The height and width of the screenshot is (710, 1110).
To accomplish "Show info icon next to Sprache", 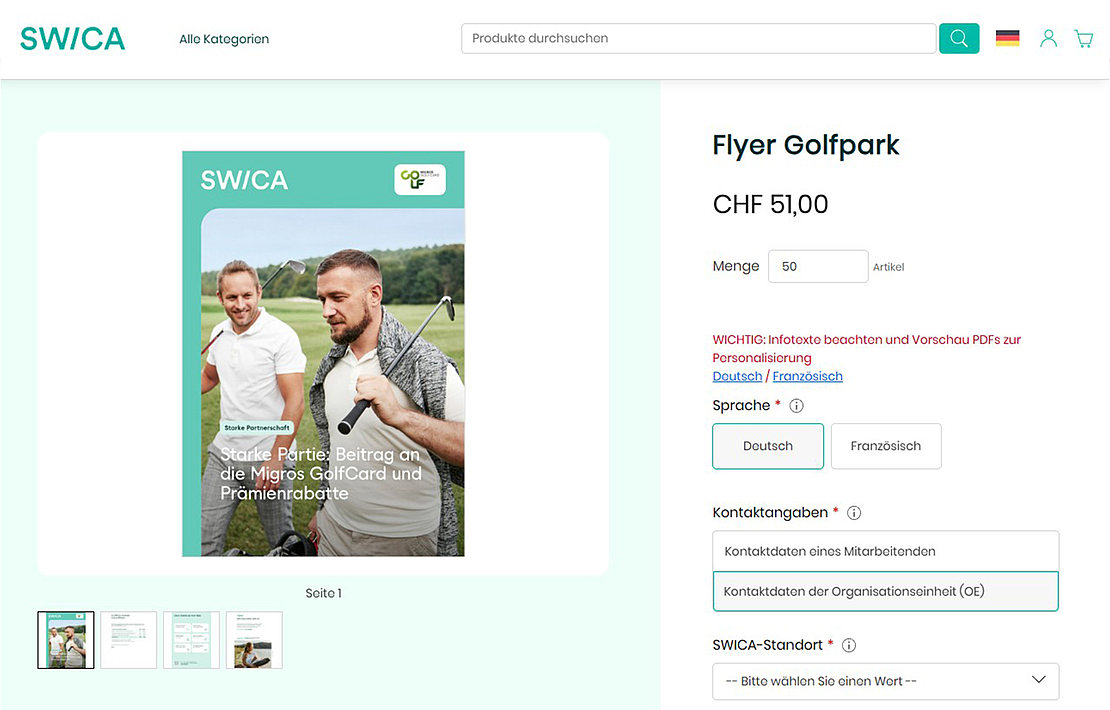I will (x=796, y=406).
